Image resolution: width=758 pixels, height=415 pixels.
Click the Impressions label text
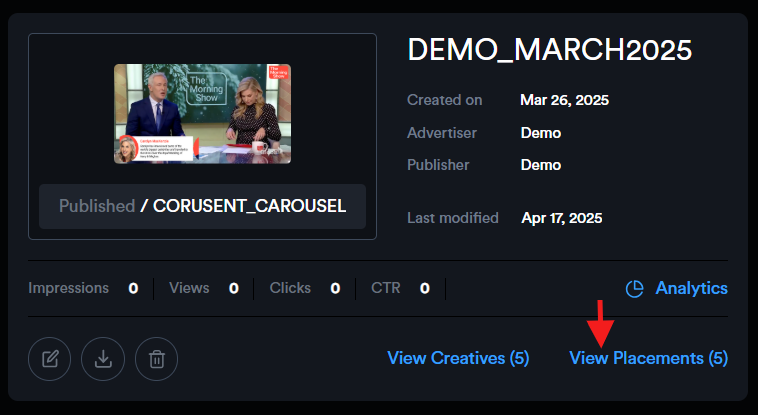[68, 288]
